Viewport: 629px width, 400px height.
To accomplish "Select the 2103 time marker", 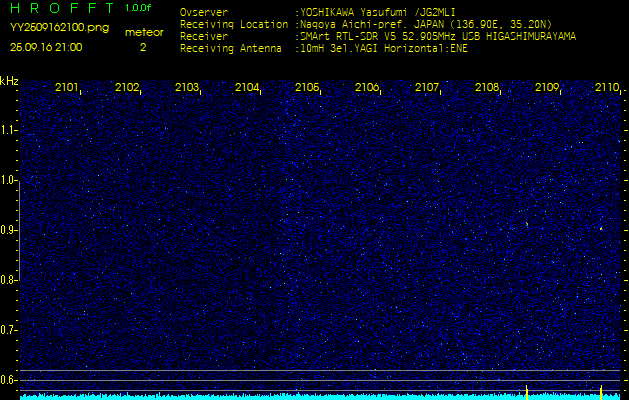I will click(187, 88).
